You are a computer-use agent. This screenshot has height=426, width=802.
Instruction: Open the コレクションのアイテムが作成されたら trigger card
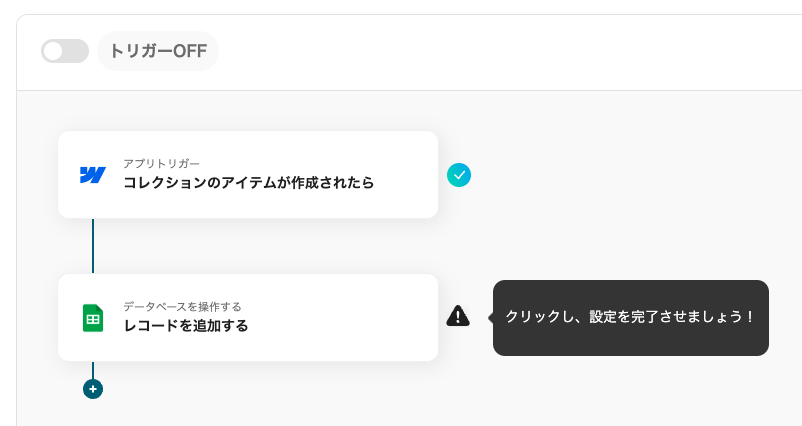pos(248,182)
